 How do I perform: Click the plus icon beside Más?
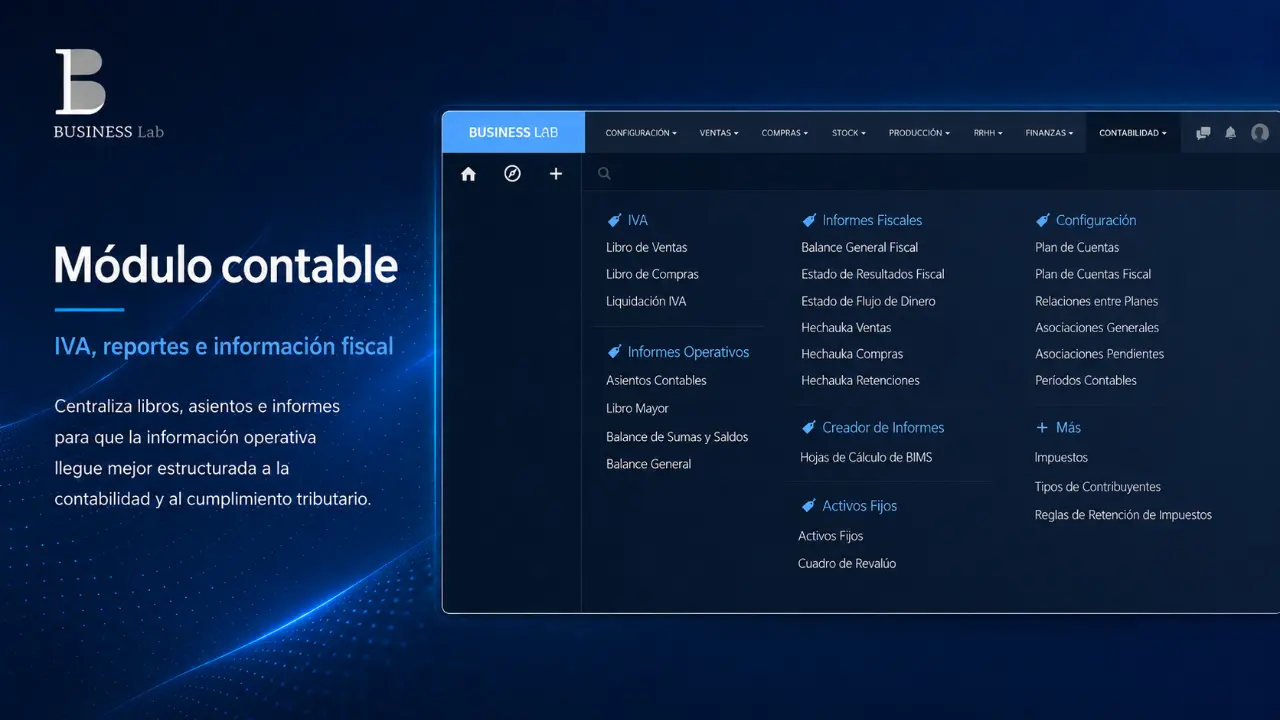(1042, 428)
